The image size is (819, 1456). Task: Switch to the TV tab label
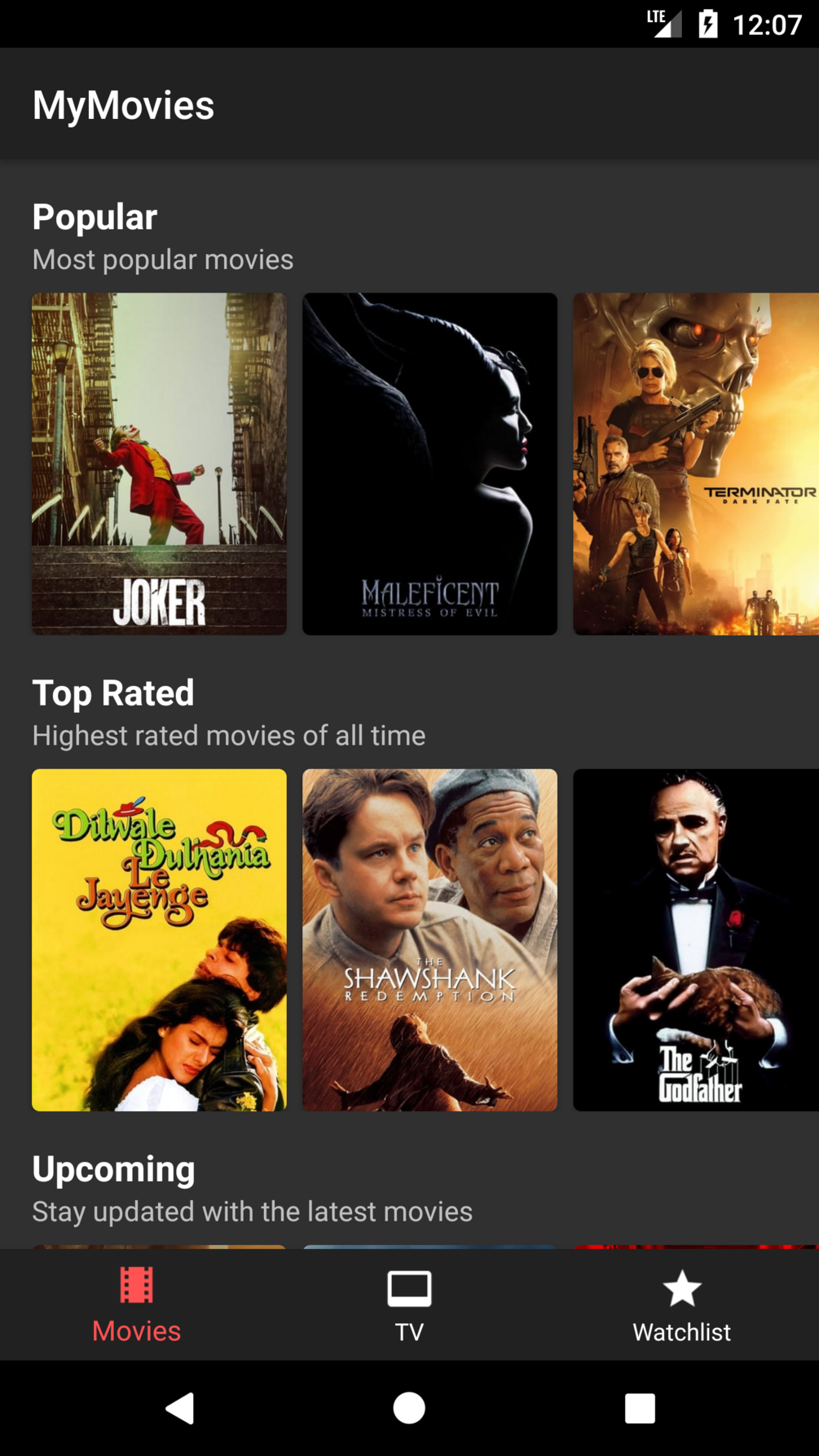coord(409,1332)
